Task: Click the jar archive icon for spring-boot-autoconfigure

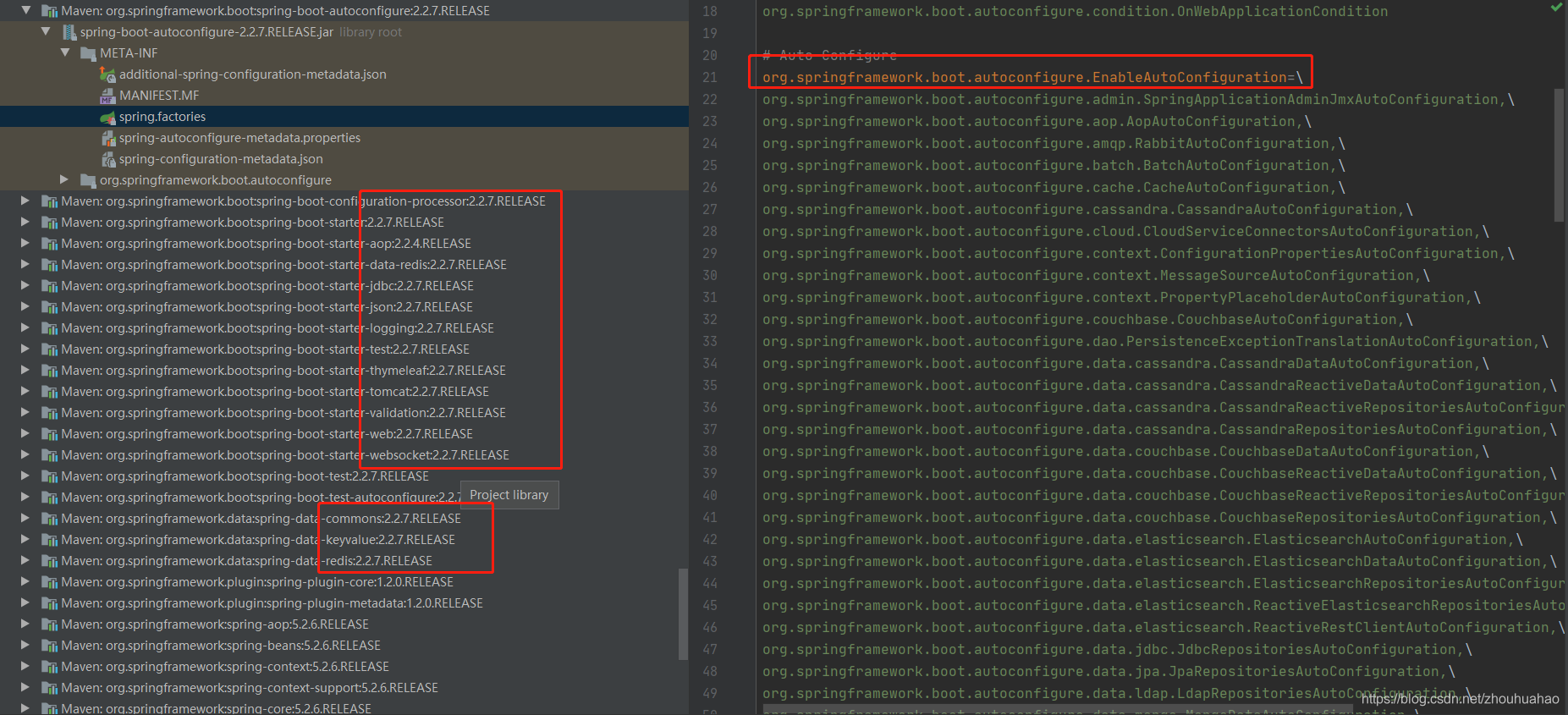Action: (69, 32)
